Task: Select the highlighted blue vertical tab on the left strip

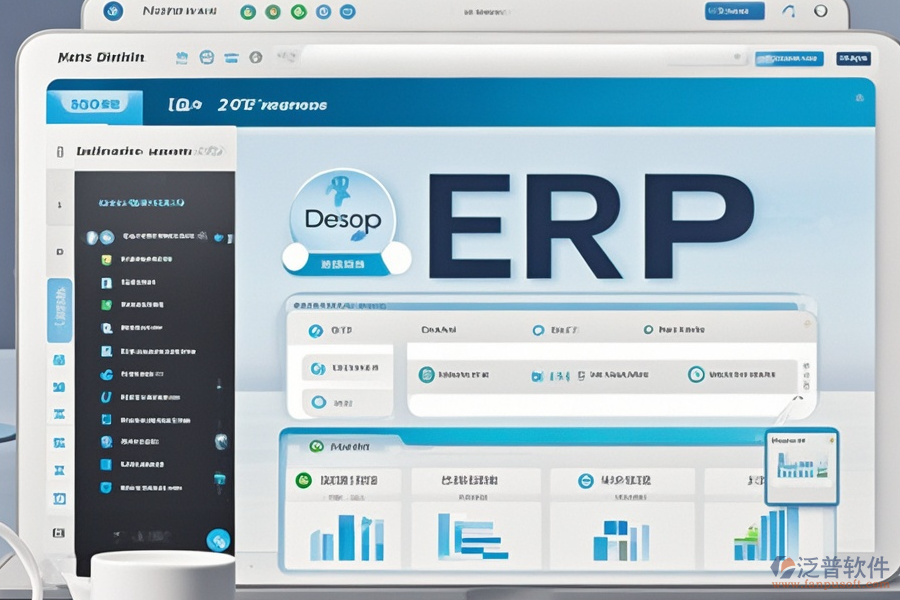Action: [59, 310]
